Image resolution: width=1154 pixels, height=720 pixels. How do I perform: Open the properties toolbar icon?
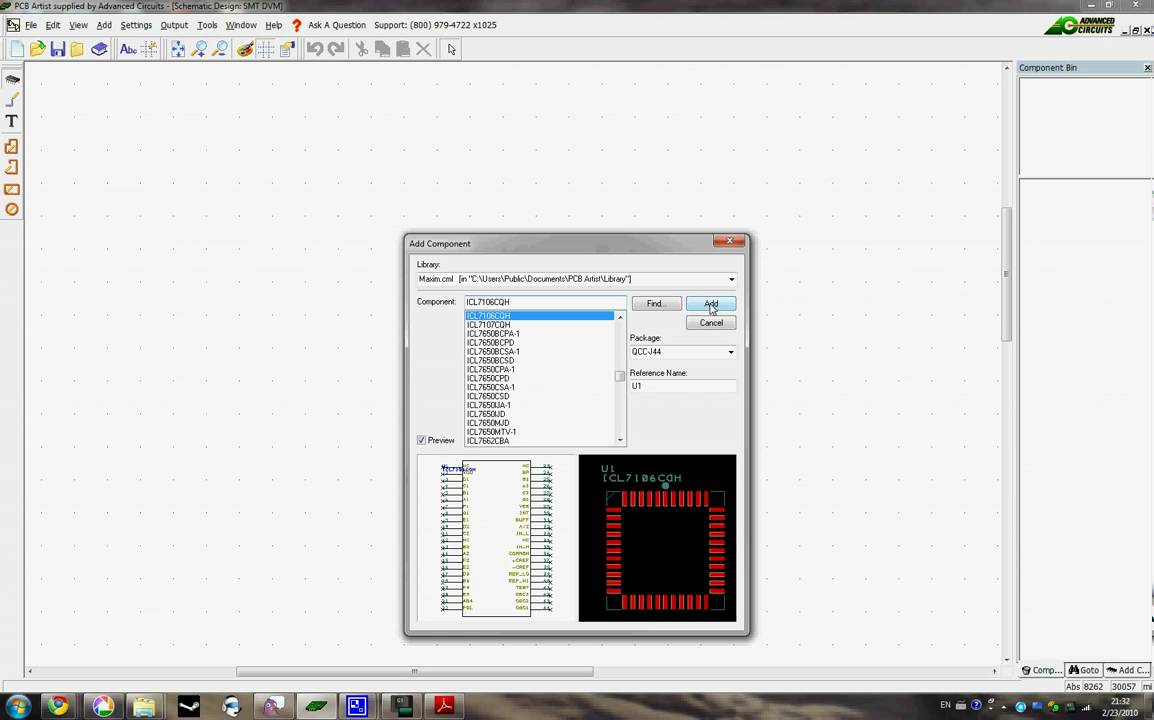(286, 49)
